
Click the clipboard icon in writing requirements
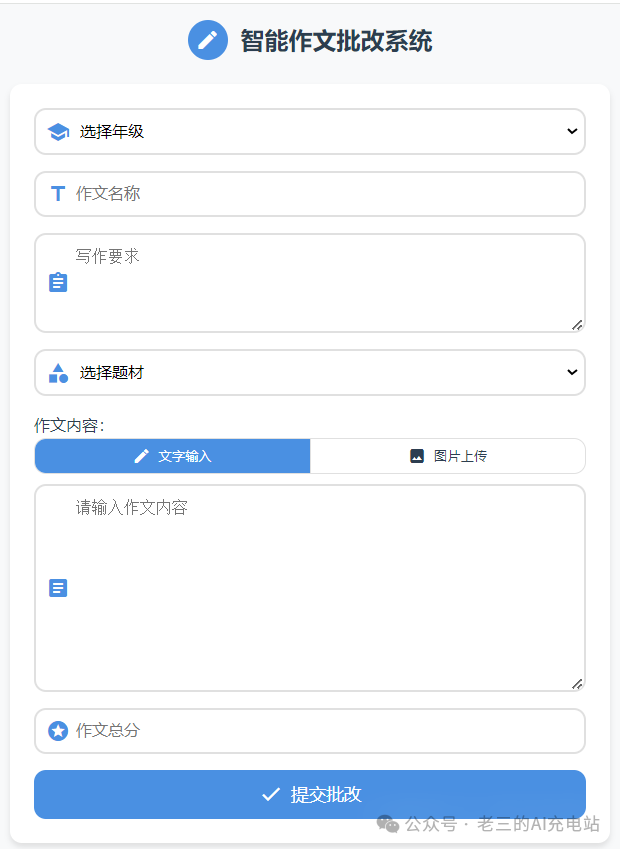coord(58,283)
